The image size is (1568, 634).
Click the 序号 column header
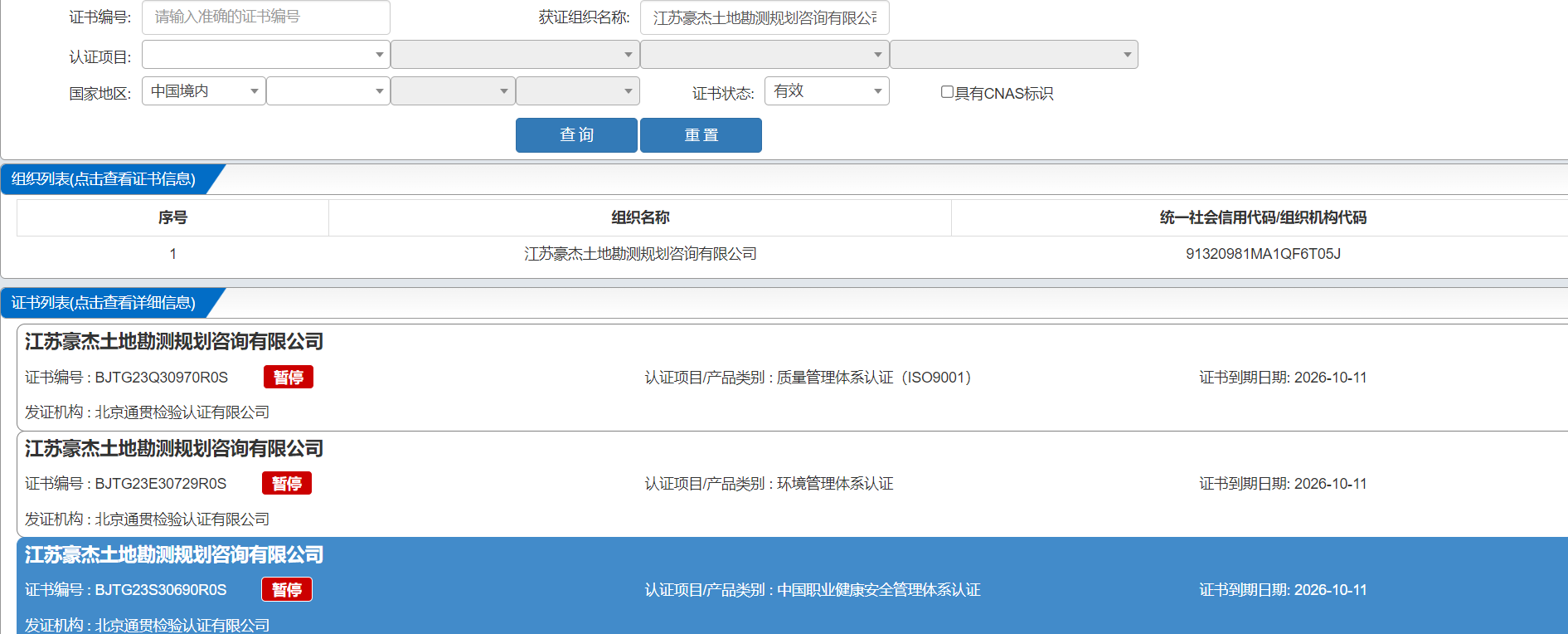point(172,217)
